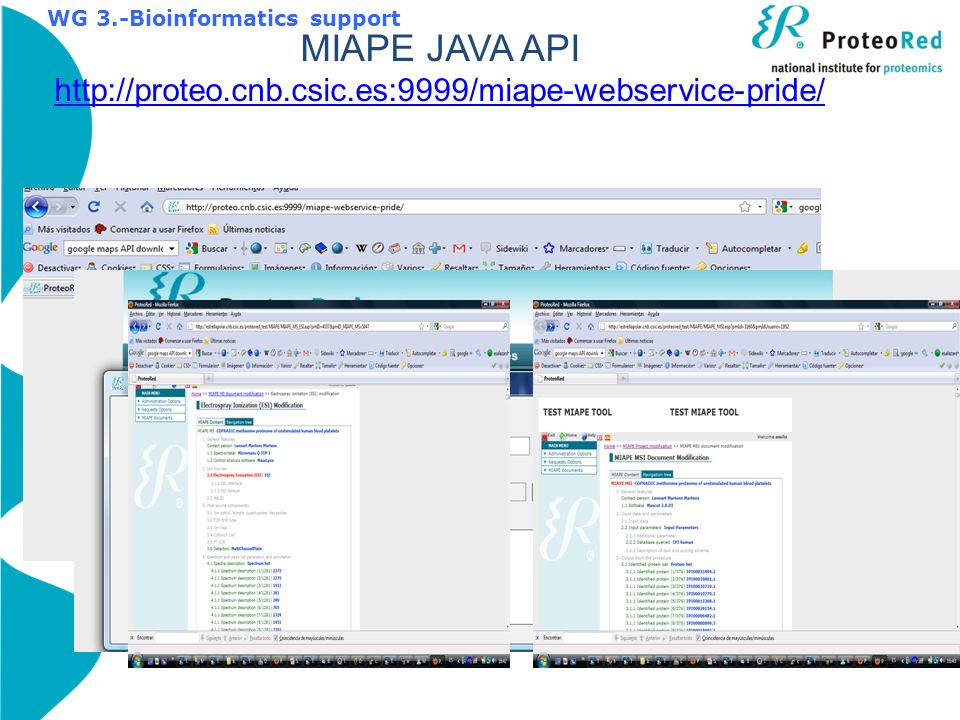
Task: Bookmark page with star in top address bar
Action: click(744, 207)
